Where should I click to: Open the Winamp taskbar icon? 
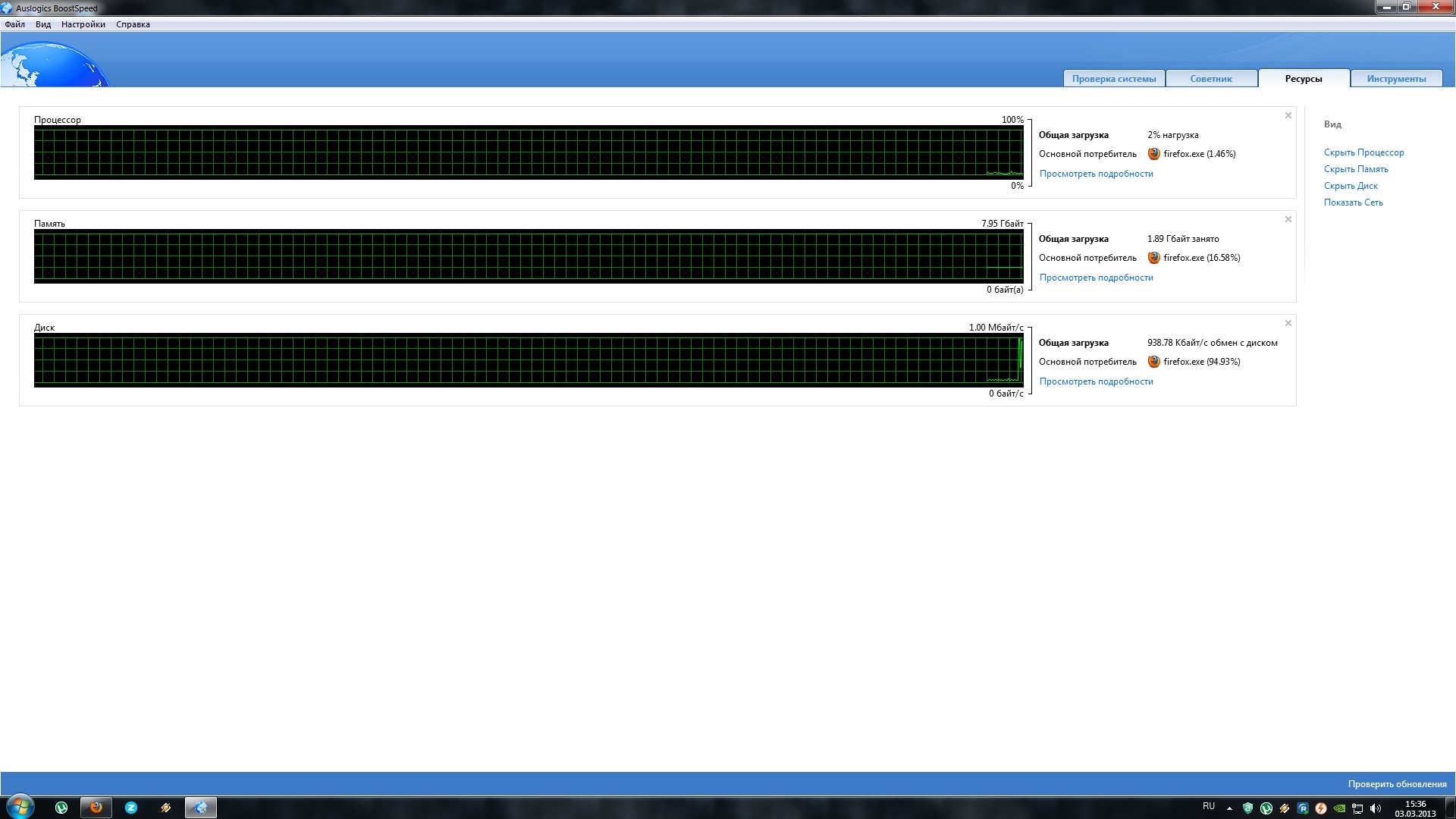coord(166,808)
